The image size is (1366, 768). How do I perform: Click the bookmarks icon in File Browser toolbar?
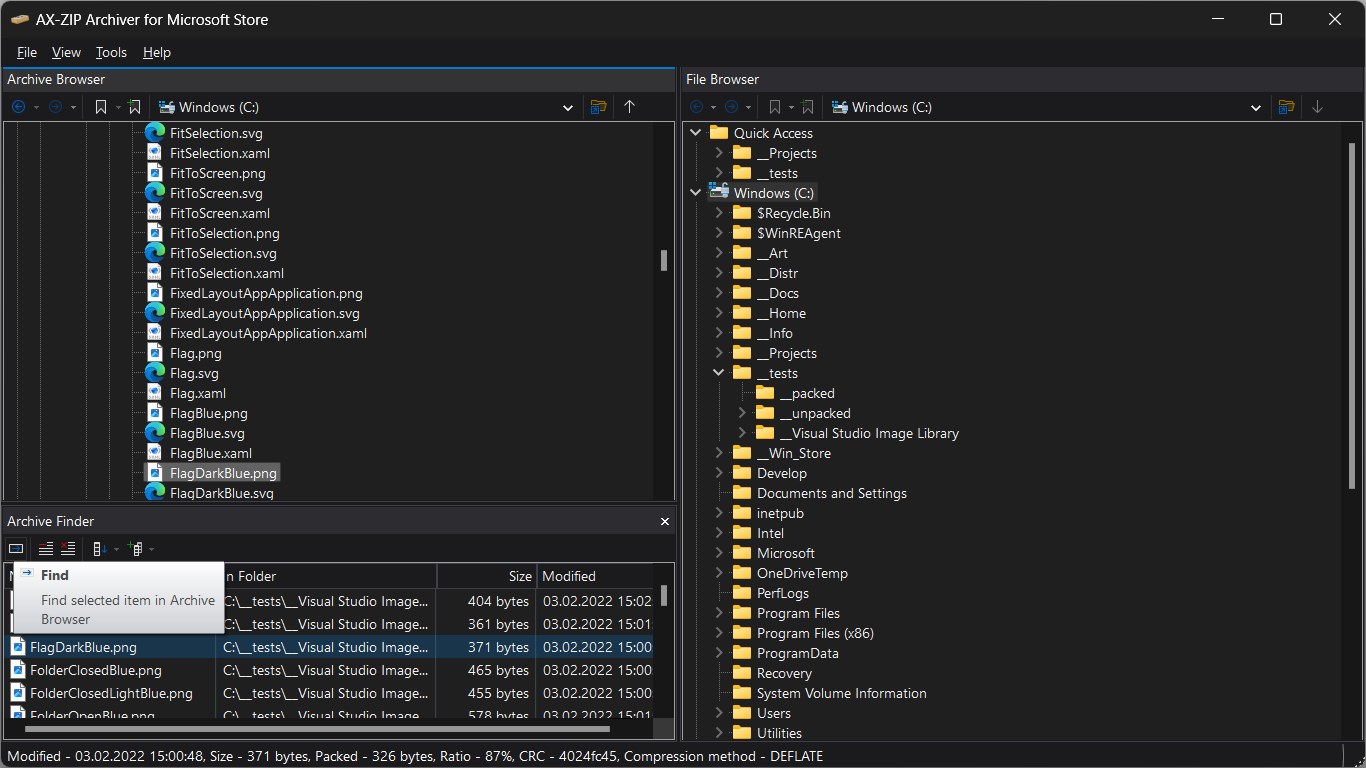[774, 107]
